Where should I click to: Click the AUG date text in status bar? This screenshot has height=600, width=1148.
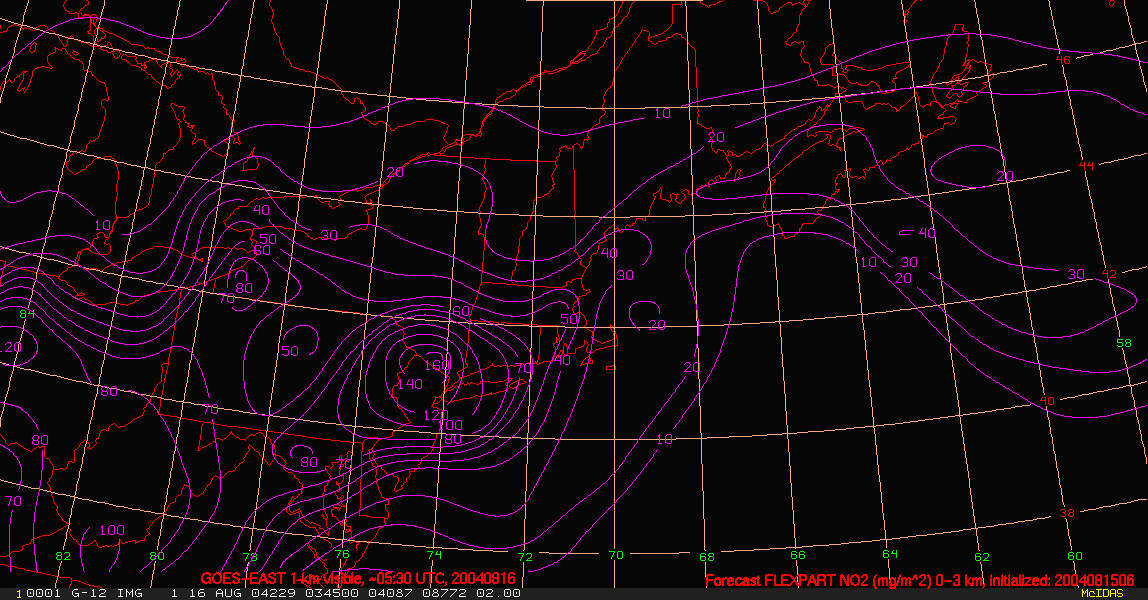227,593
